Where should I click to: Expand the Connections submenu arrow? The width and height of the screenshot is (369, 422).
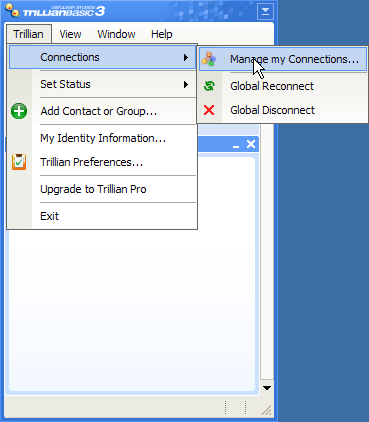tap(186, 57)
